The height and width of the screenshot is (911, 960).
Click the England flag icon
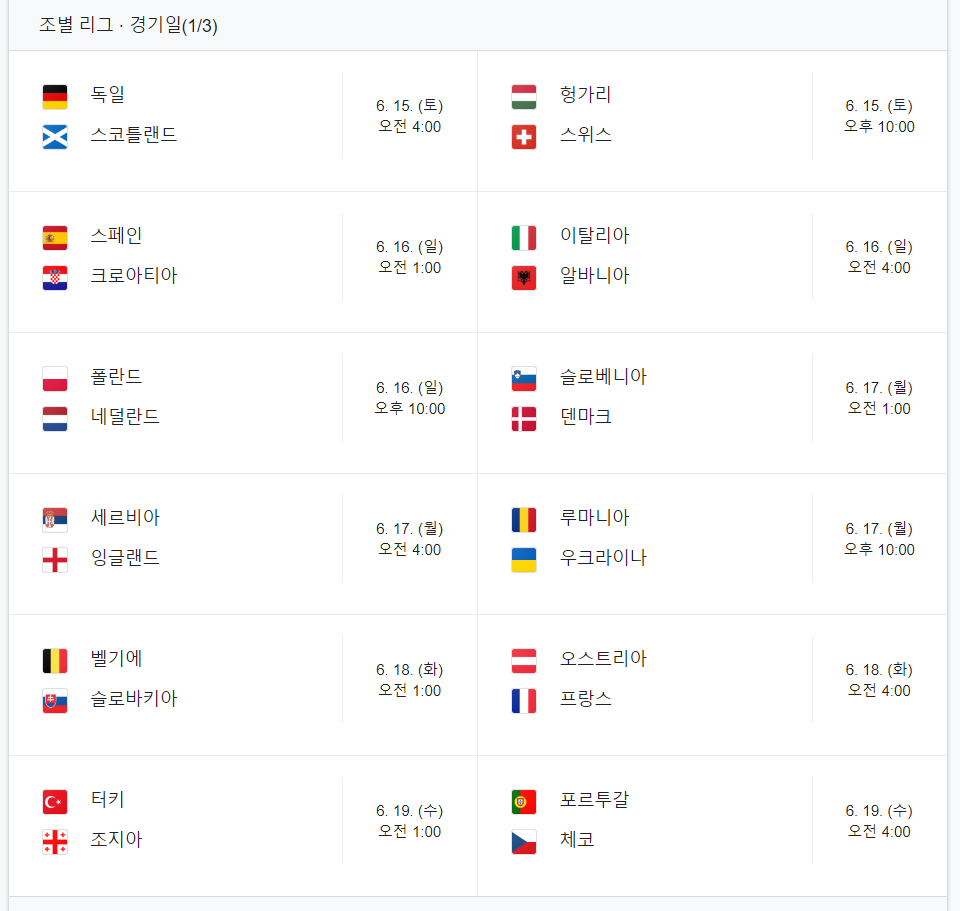pyautogui.click(x=54, y=560)
